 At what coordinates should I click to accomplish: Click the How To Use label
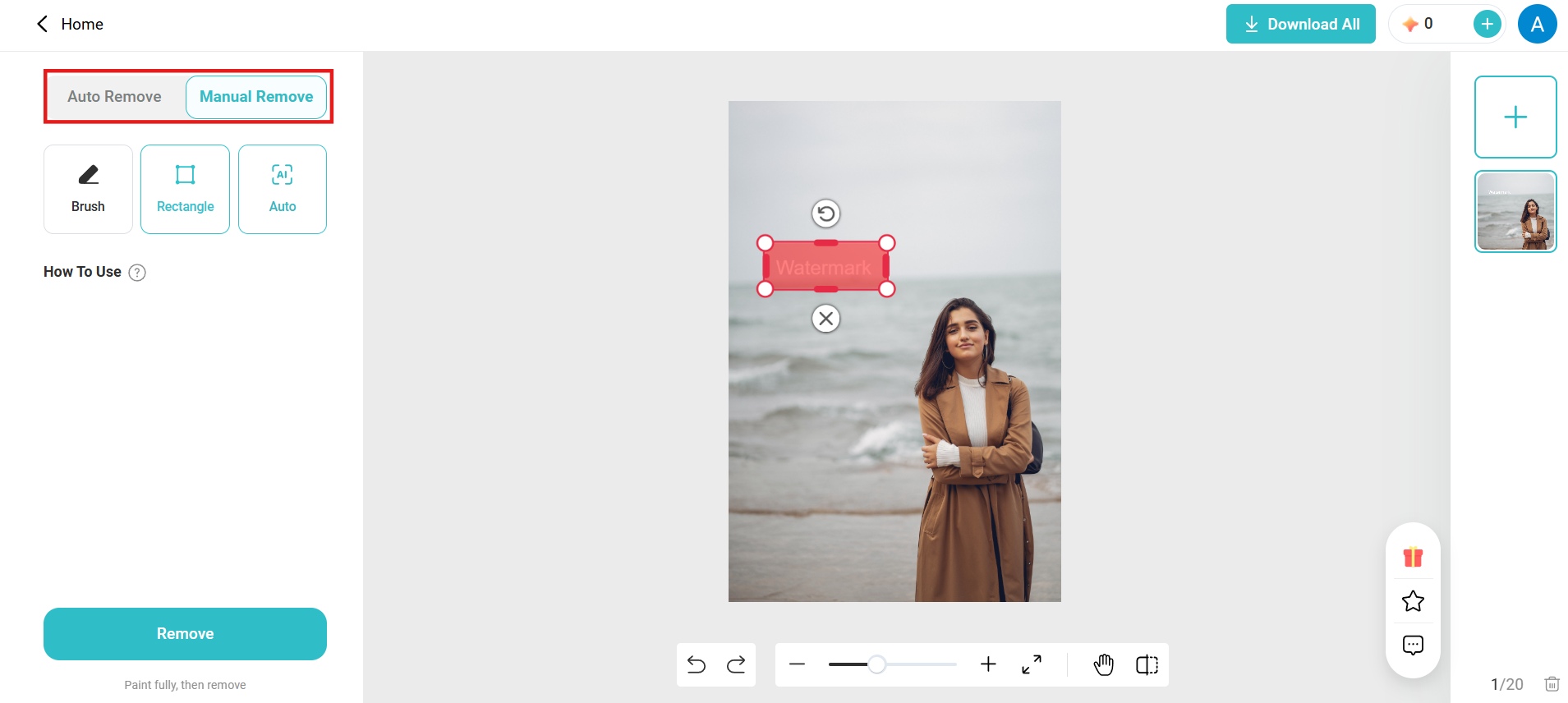82,272
